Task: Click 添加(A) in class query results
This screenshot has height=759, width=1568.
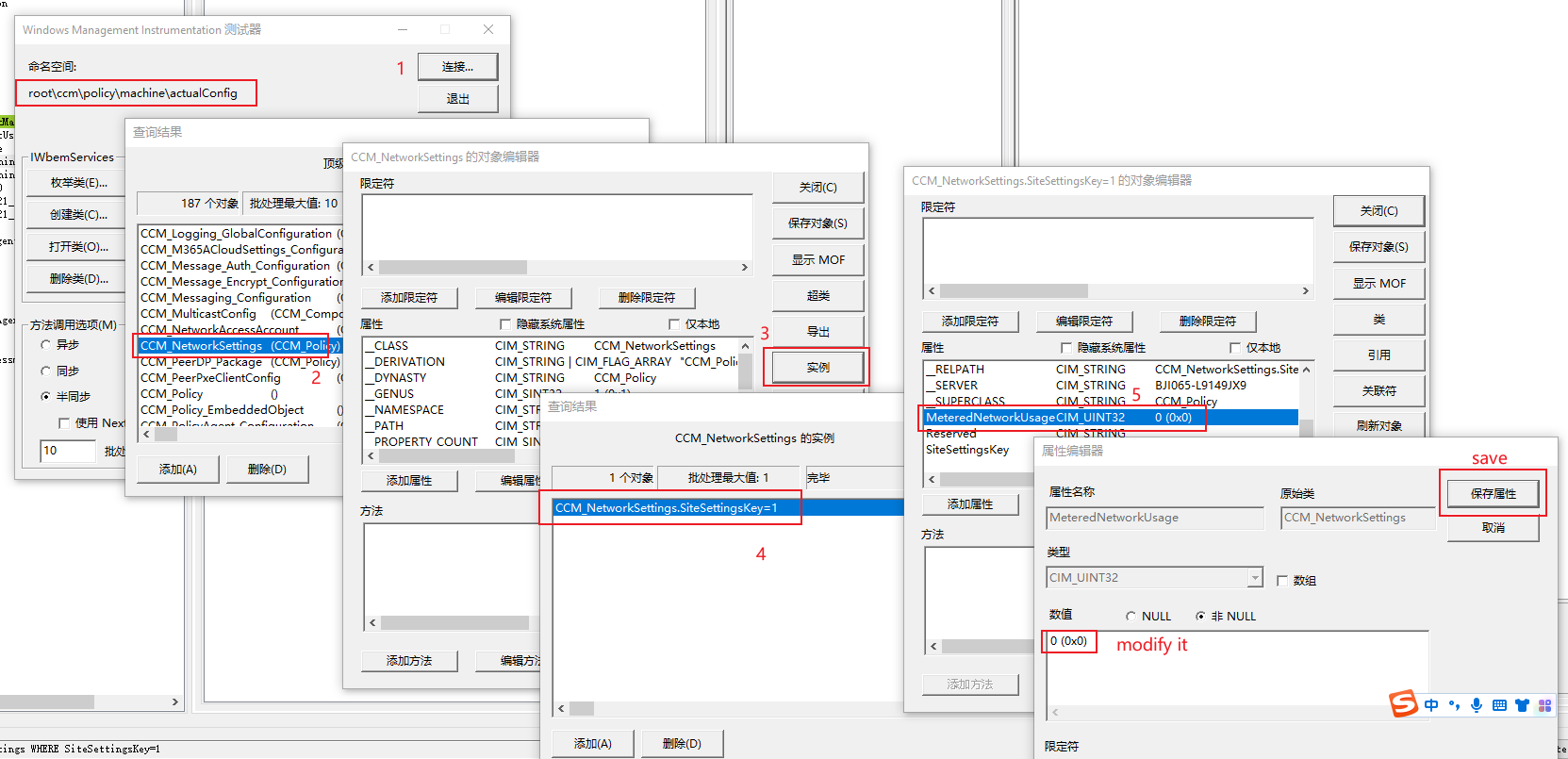Action: (178, 470)
